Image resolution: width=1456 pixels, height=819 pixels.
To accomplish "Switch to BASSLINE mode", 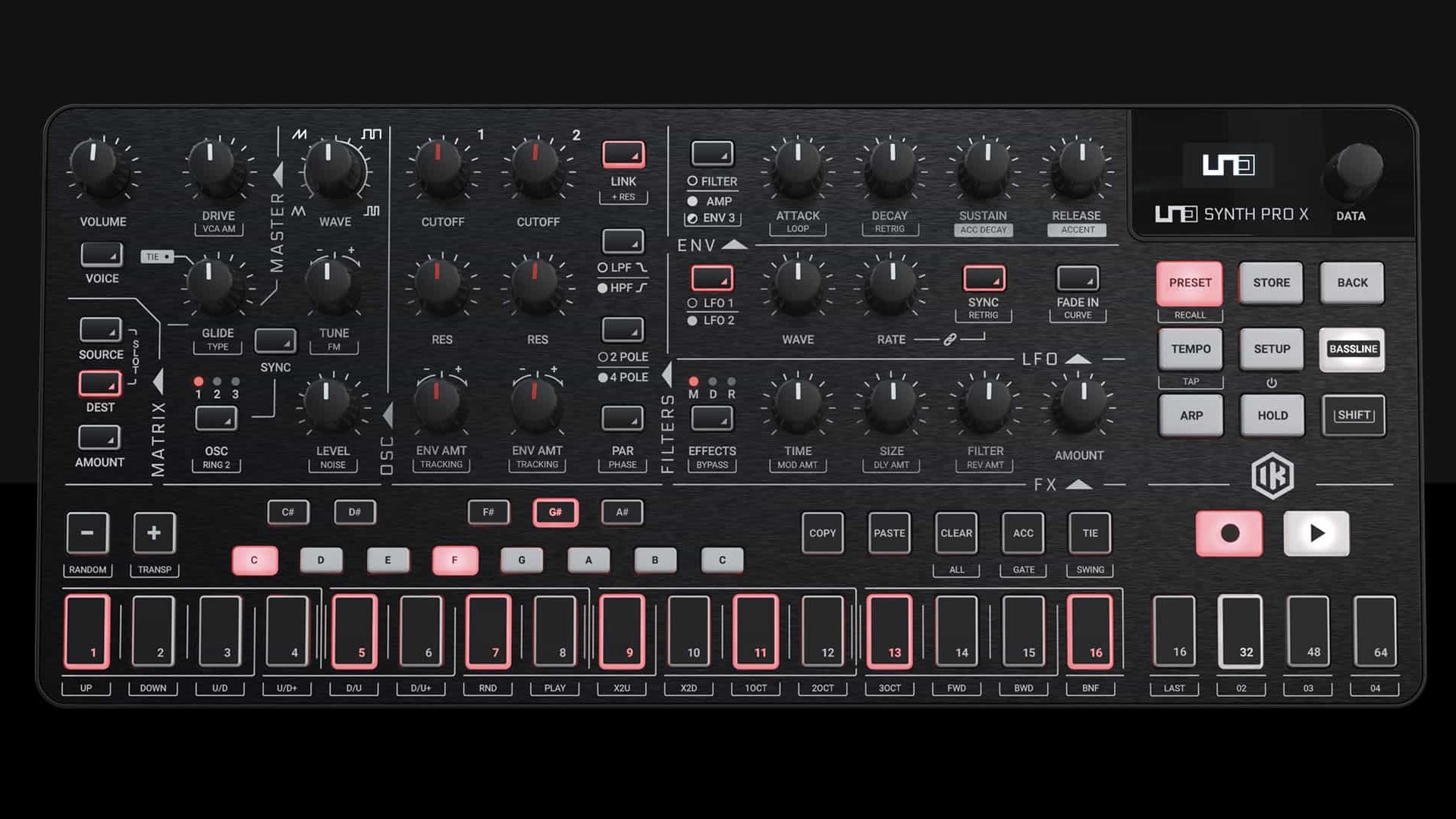I will (1352, 349).
